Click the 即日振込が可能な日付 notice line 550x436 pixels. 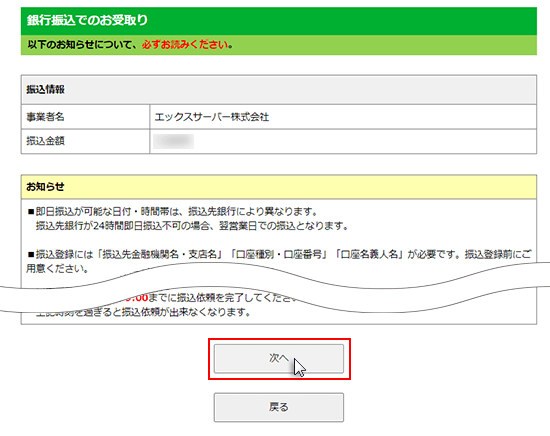click(173, 212)
